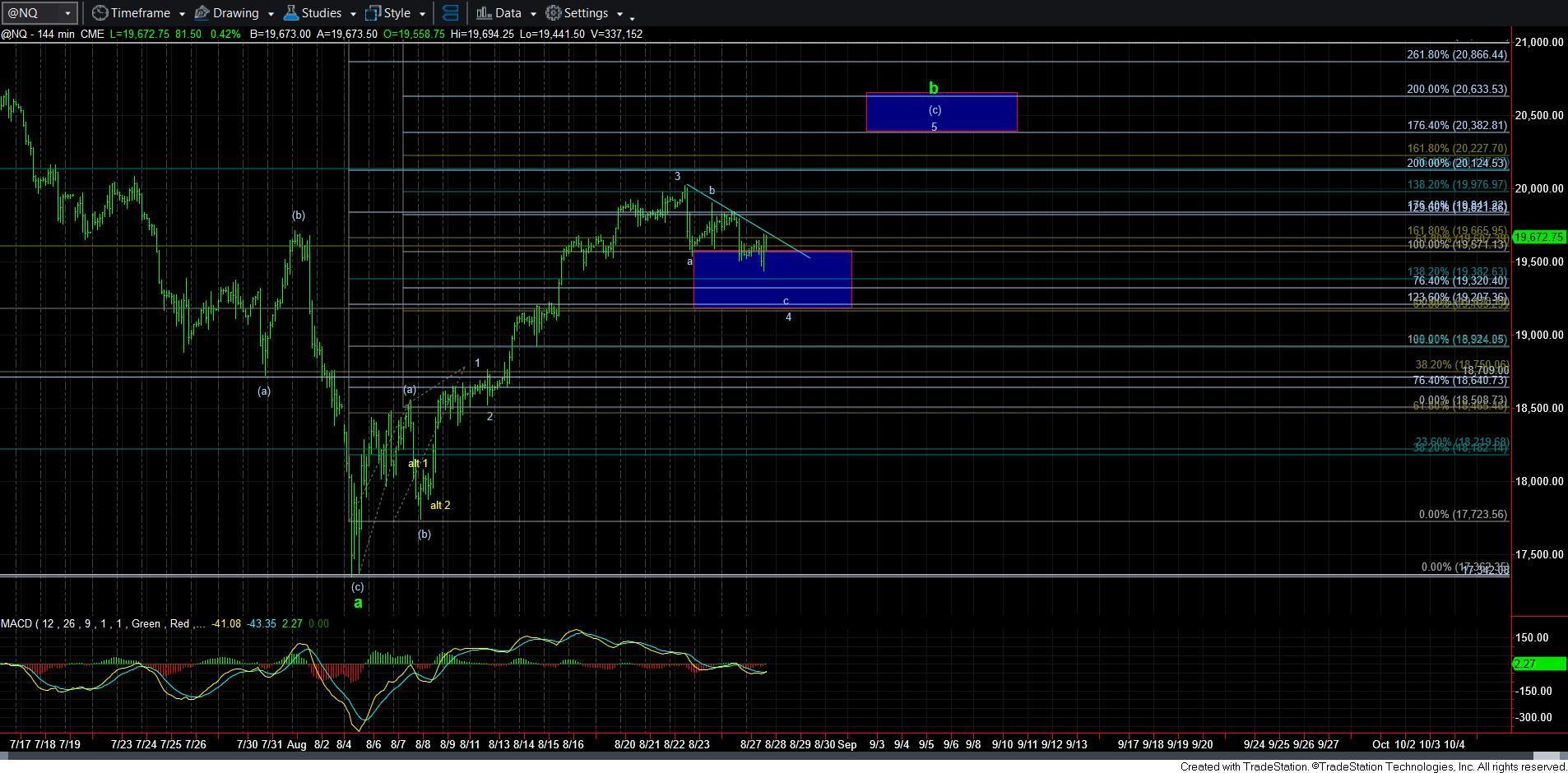Click the blue stacked-bars toolbar icon

[x=450, y=13]
